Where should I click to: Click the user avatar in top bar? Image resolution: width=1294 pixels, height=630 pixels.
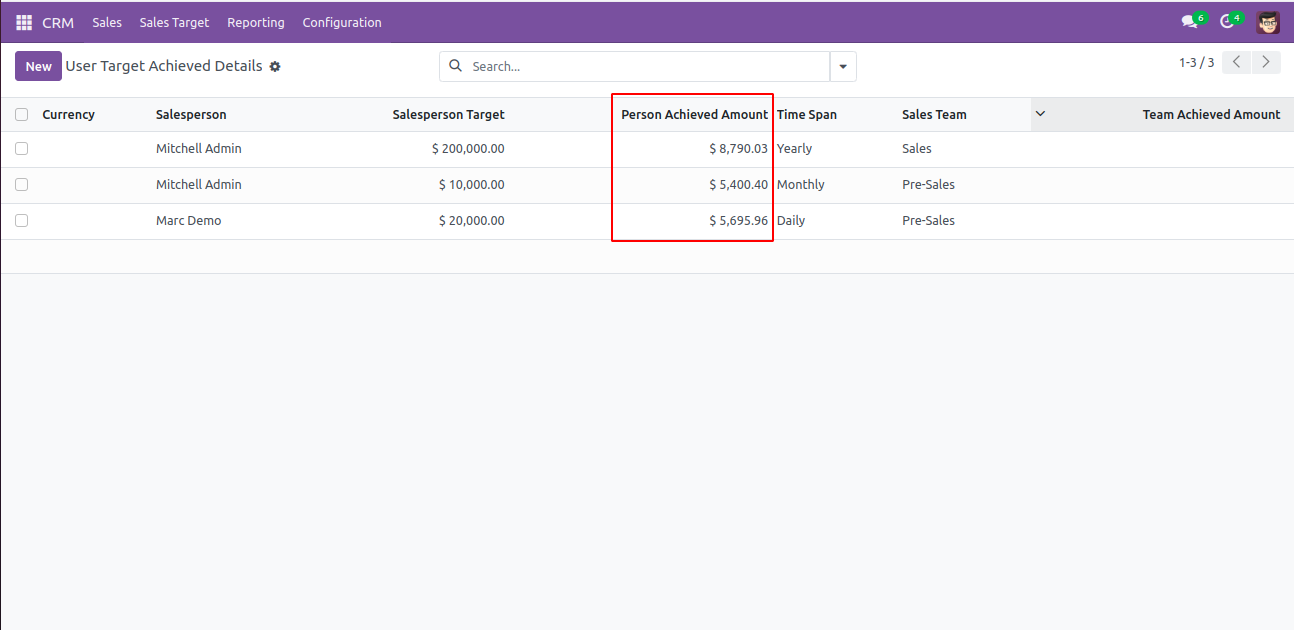pos(1268,22)
